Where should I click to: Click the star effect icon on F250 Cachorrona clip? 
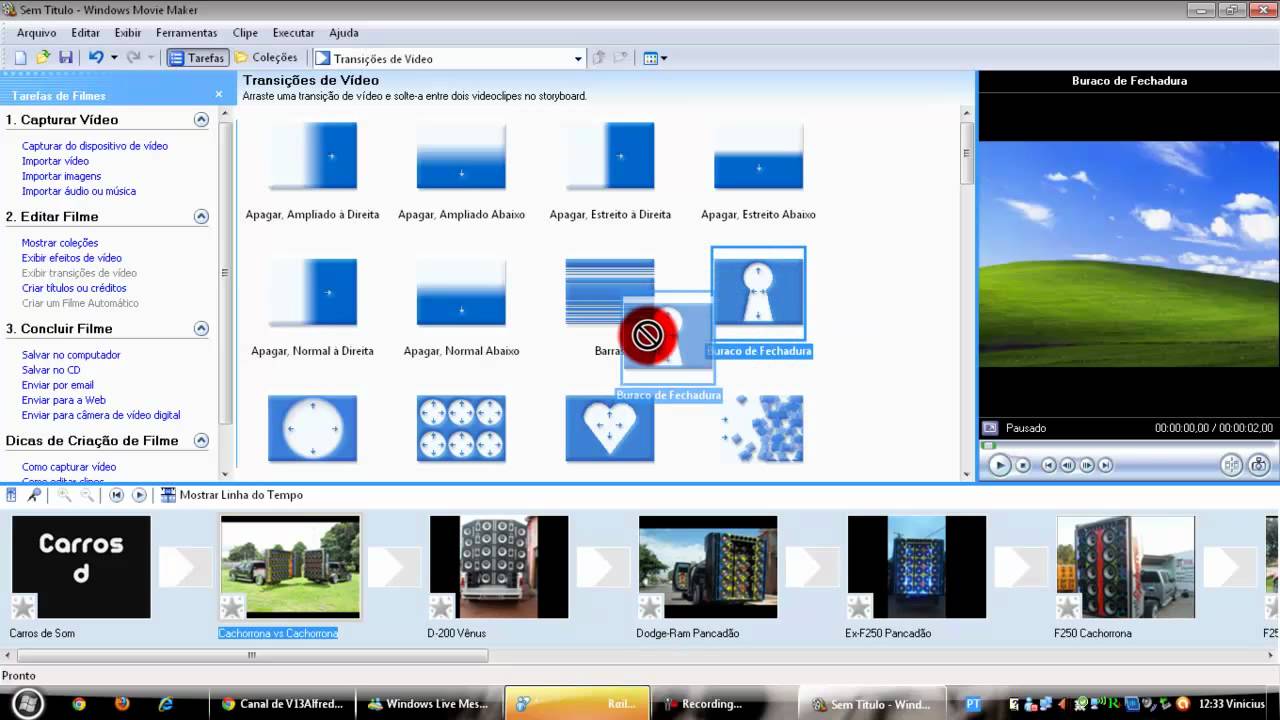coord(1069,606)
